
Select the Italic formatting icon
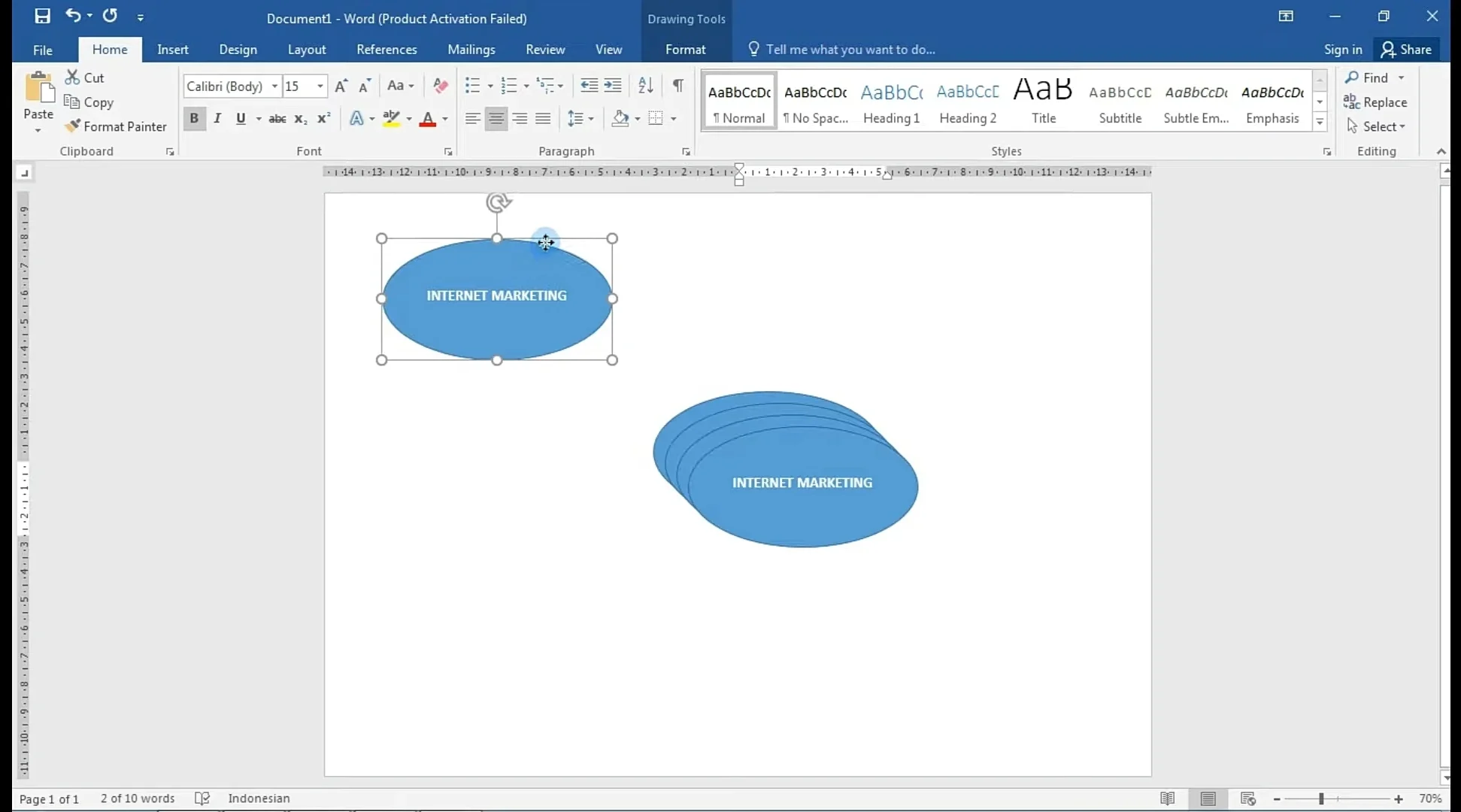[217, 119]
